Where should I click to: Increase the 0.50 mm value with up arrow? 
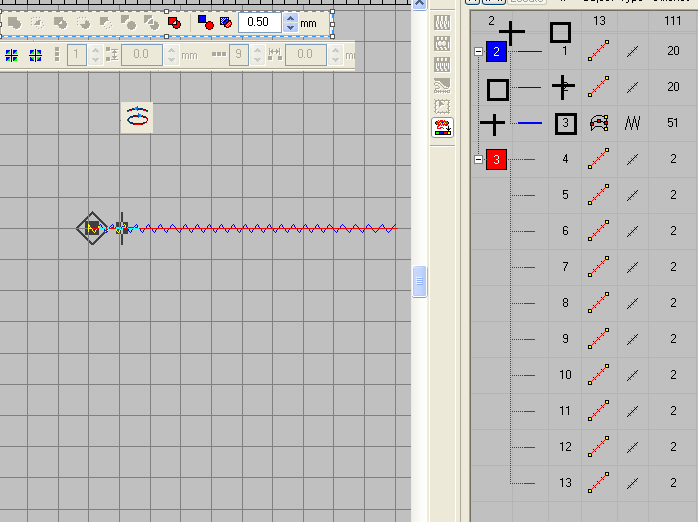point(290,16)
